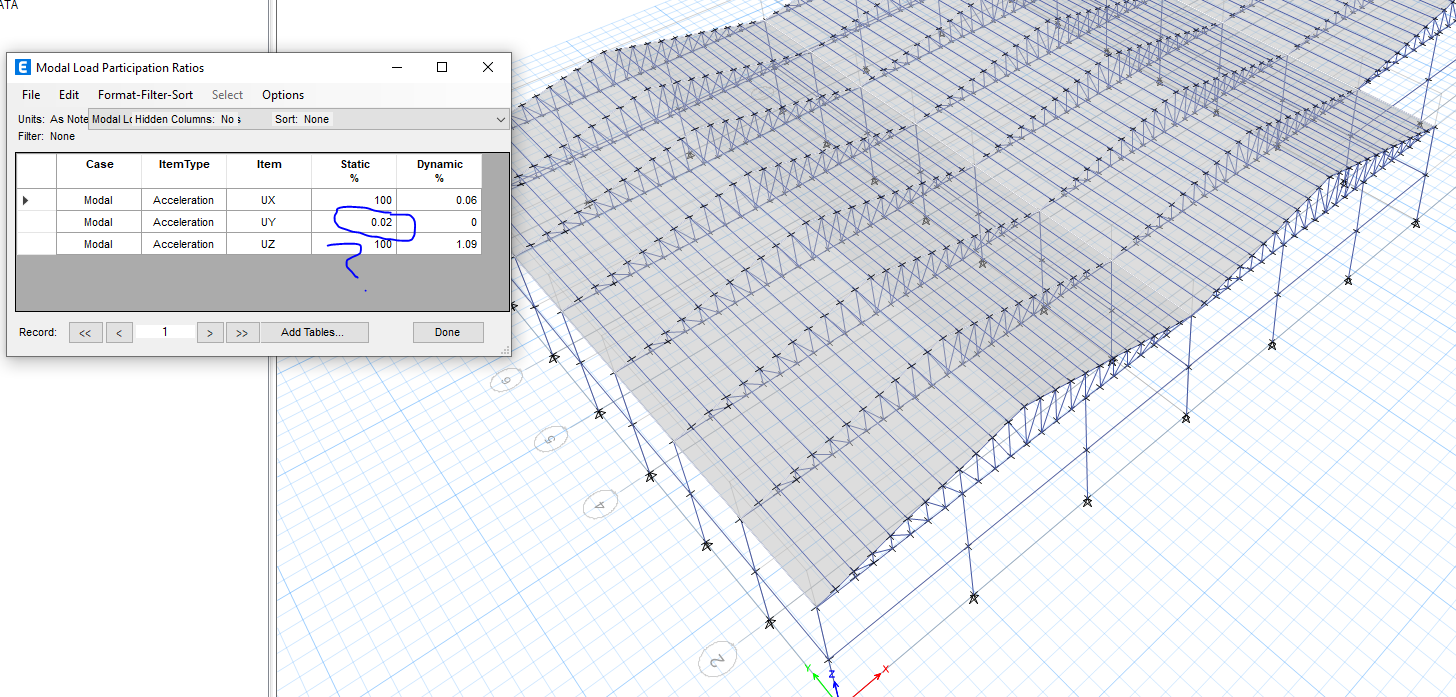The width and height of the screenshot is (1456, 697).
Task: Open the Options menu
Action: coord(283,95)
